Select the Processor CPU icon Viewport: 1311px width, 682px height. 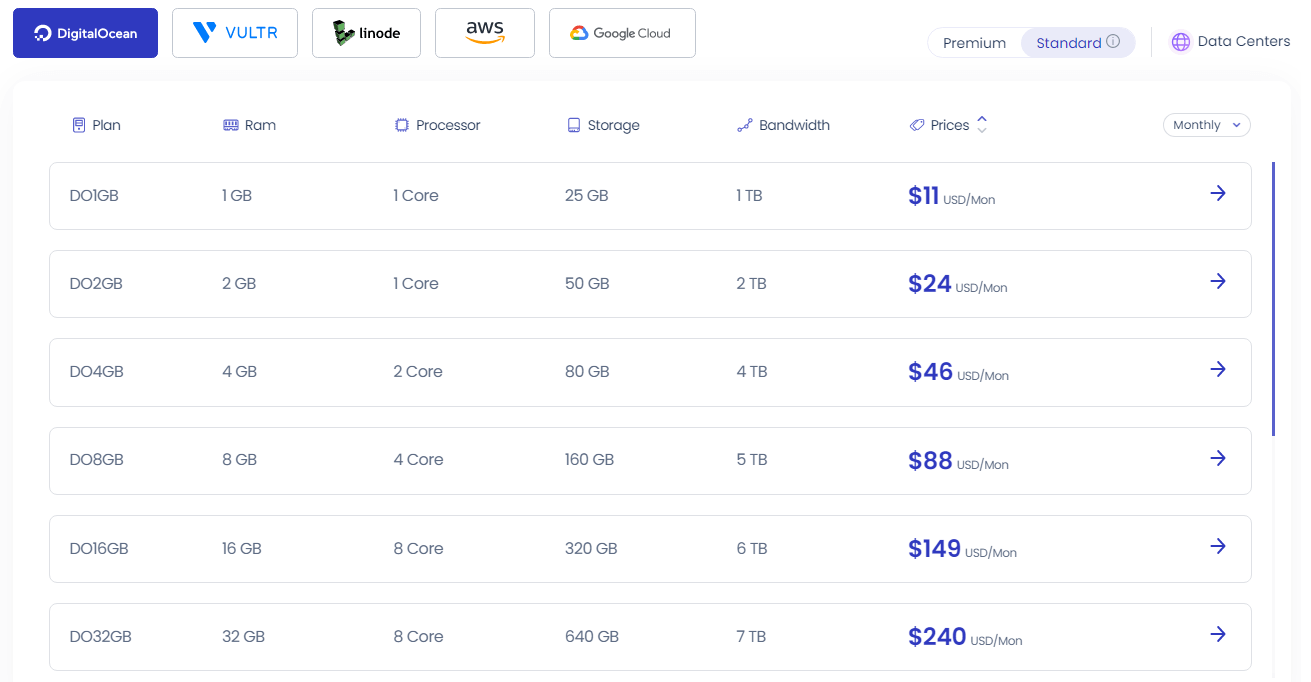click(401, 124)
